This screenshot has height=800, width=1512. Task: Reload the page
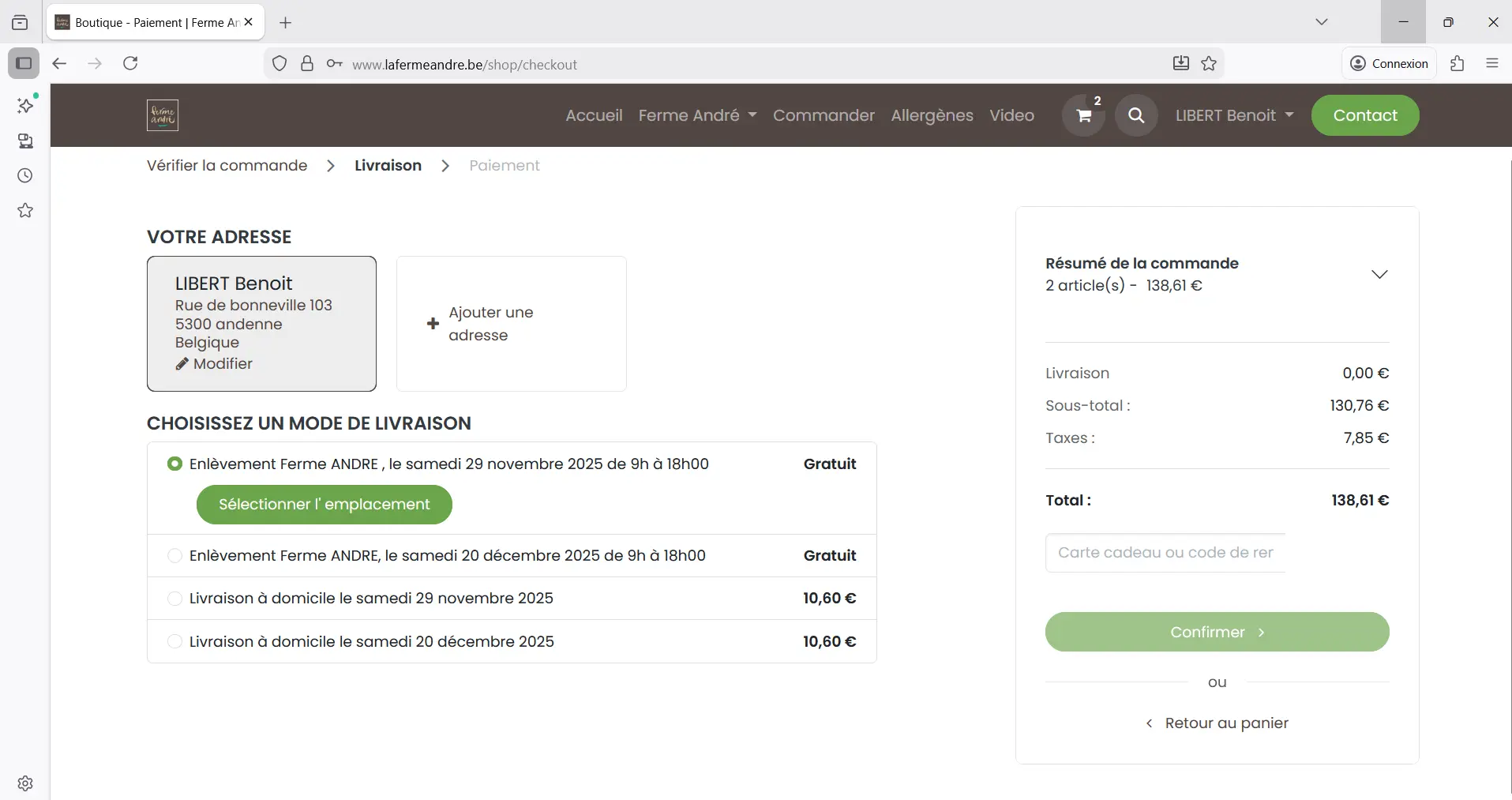point(131,63)
